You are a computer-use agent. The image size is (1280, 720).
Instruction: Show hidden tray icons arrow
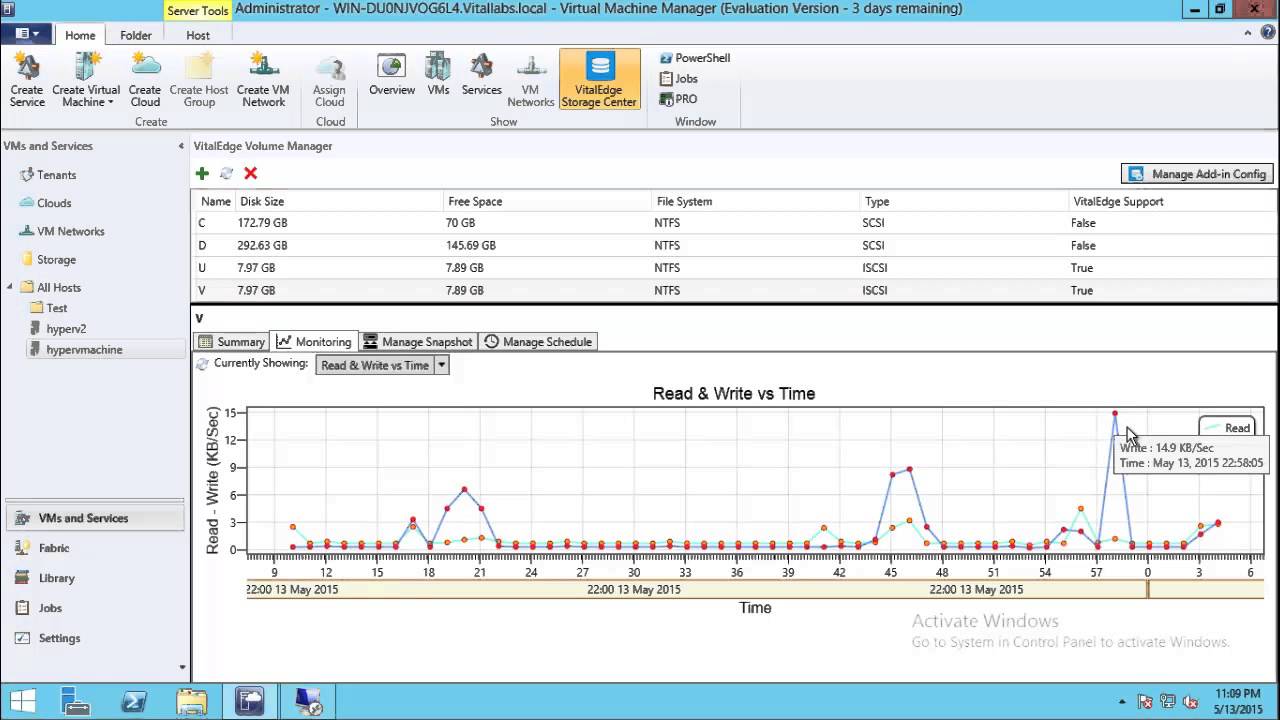pyautogui.click(x=1122, y=702)
